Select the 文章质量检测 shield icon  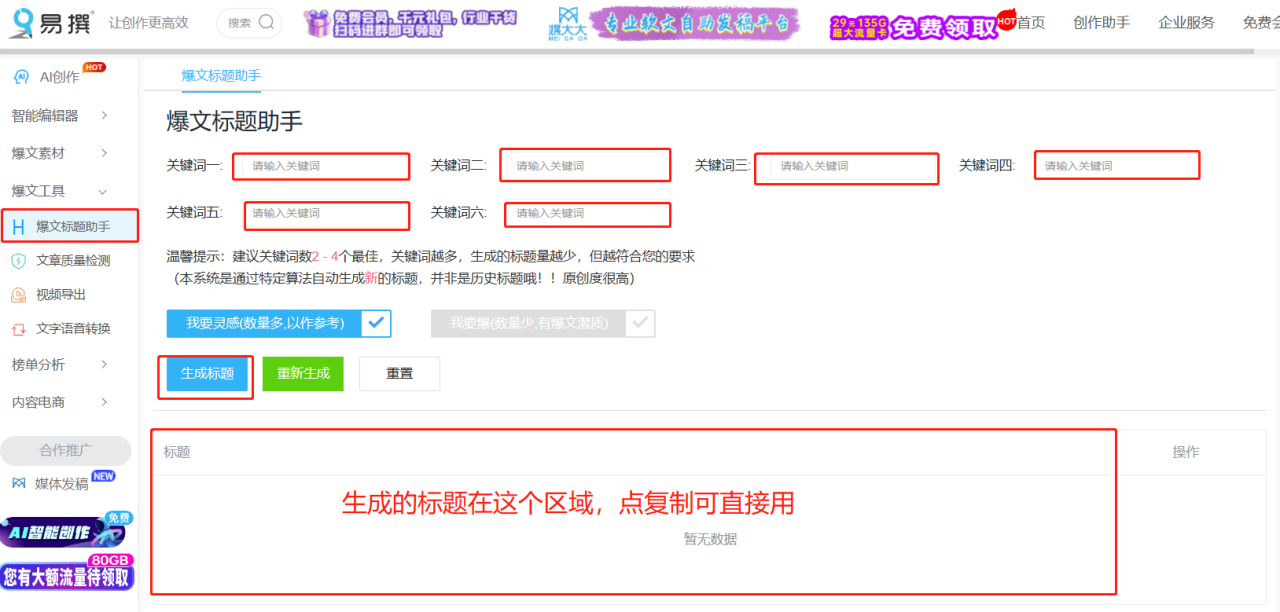point(18,261)
